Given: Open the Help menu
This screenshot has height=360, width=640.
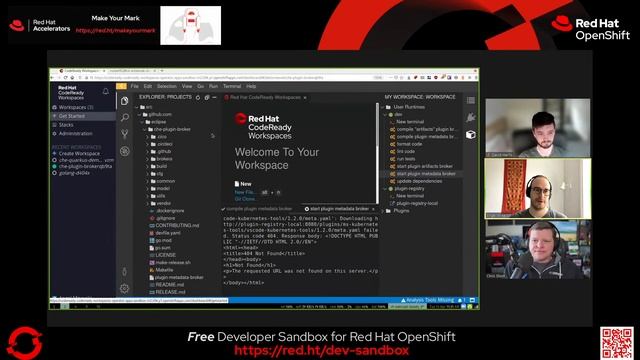Looking at the screenshot, I should pos(251,86).
